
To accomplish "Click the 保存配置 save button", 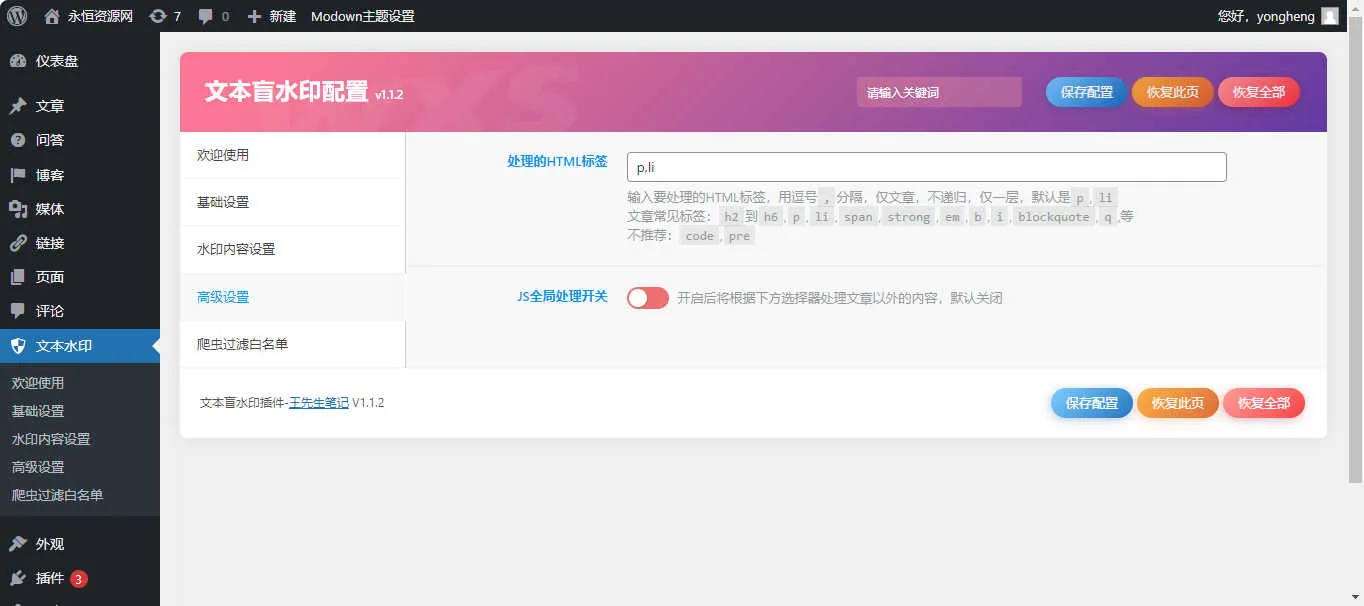I will tap(1085, 90).
